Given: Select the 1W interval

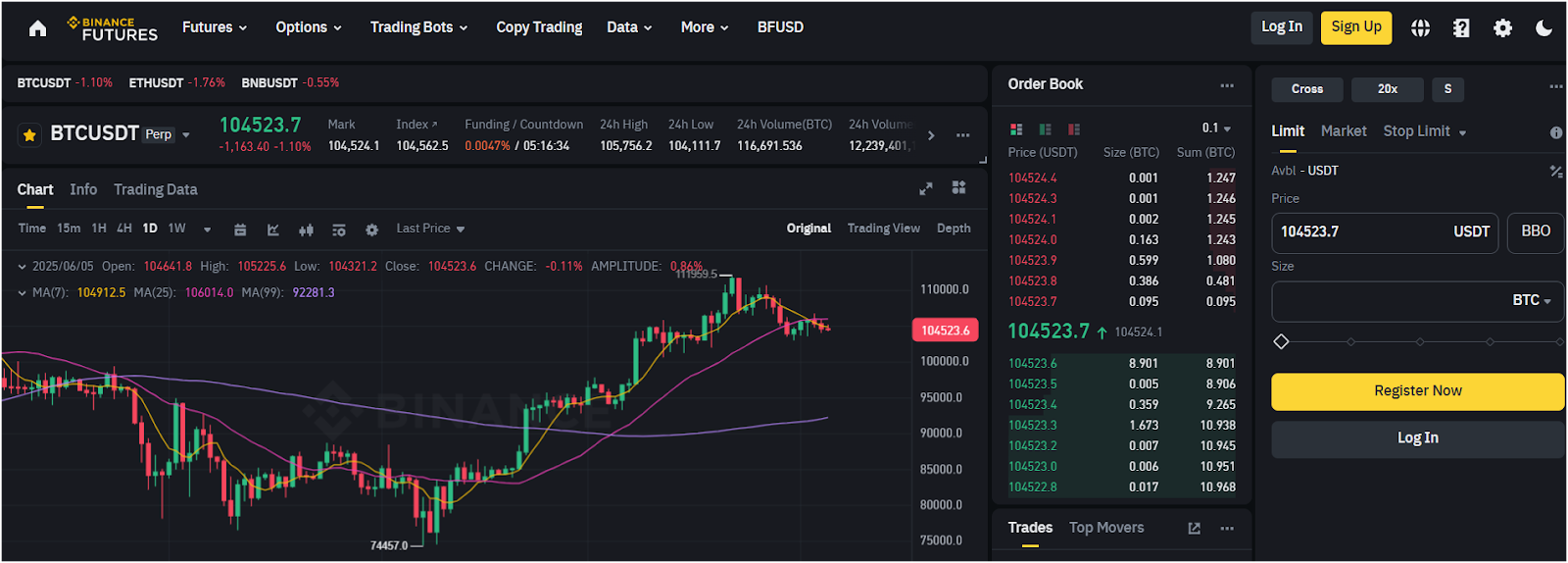Looking at the screenshot, I should 176,229.
